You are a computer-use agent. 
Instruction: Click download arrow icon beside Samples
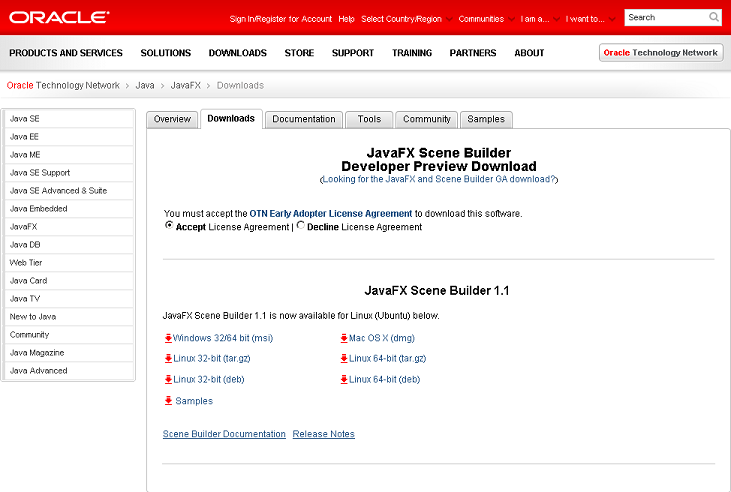click(168, 401)
